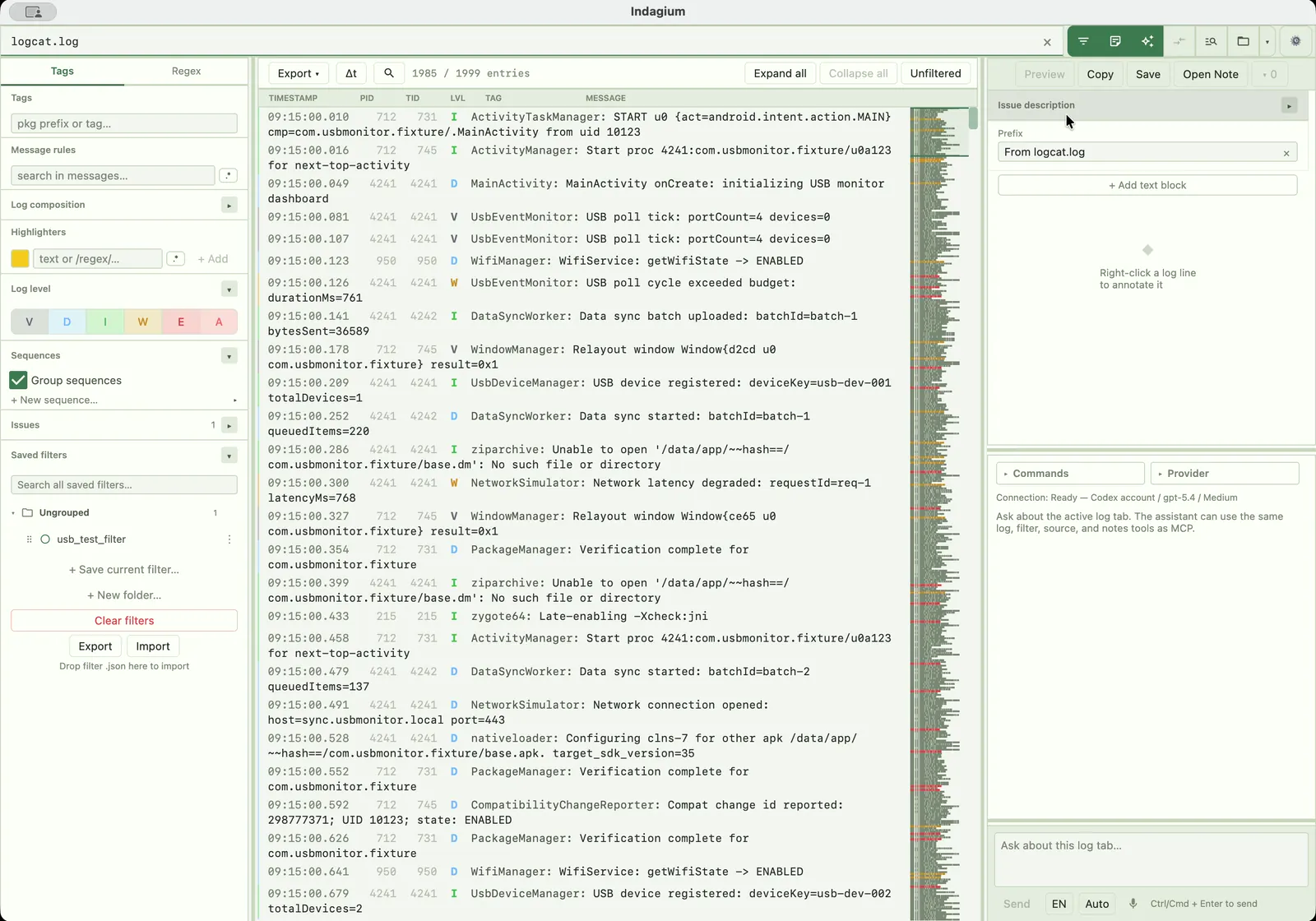
Task: Click the saved filters Export button
Action: click(95, 646)
